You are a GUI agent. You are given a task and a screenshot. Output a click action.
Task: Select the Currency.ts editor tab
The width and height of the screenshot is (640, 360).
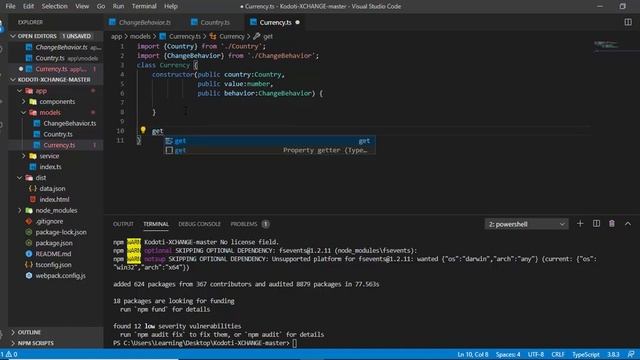pyautogui.click(x=276, y=22)
